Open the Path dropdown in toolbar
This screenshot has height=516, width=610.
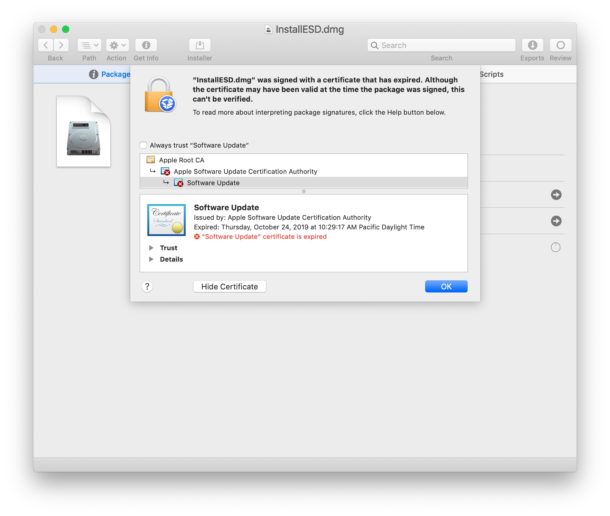click(x=89, y=45)
